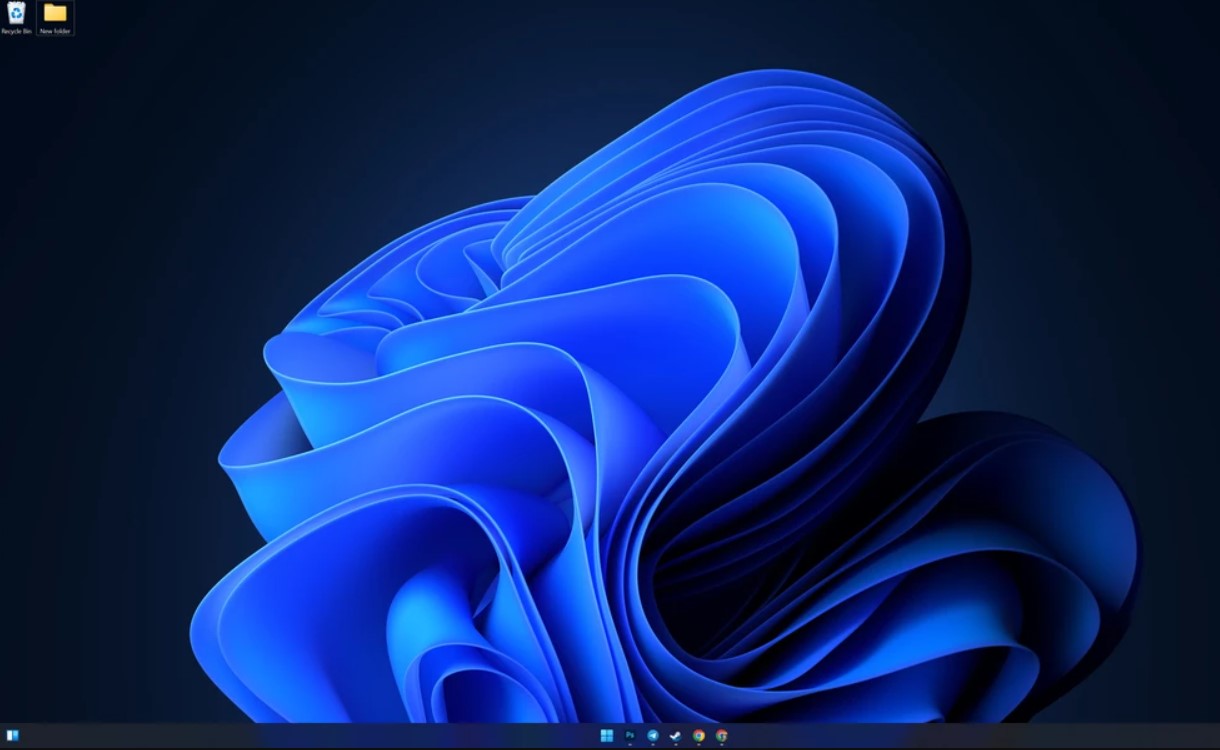Screen dimensions: 1220x750
Task: Open the Chrome icon right beside Steam
Action: click(x=699, y=736)
